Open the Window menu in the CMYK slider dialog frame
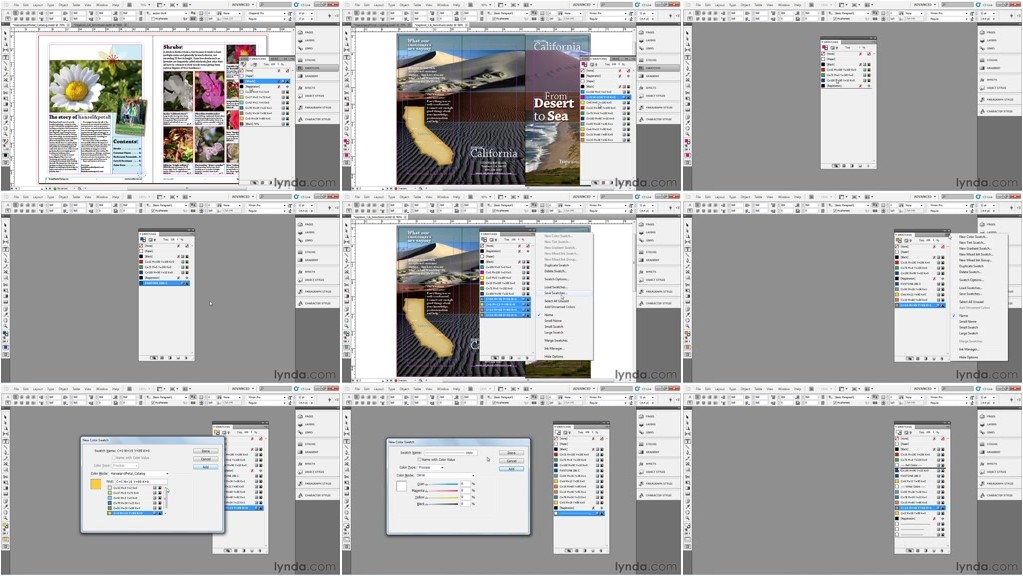This screenshot has width=1023, height=576. (x=443, y=389)
